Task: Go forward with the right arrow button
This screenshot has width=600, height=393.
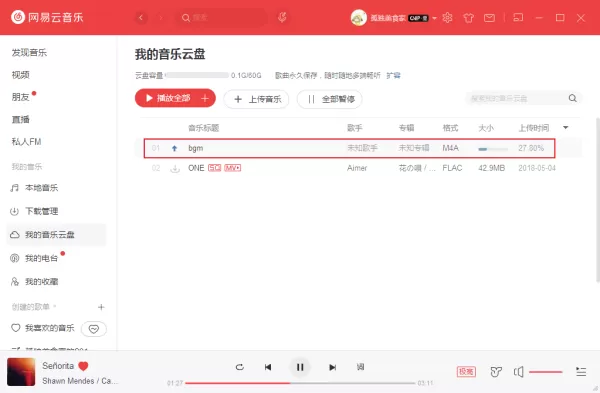Action: point(161,18)
